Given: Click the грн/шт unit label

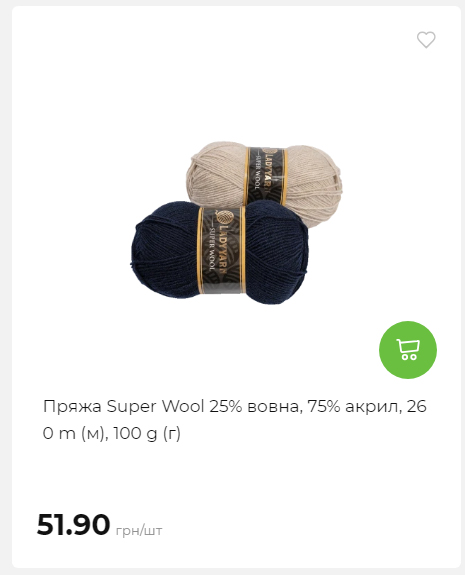Looking at the screenshot, I should pyautogui.click(x=139, y=530).
